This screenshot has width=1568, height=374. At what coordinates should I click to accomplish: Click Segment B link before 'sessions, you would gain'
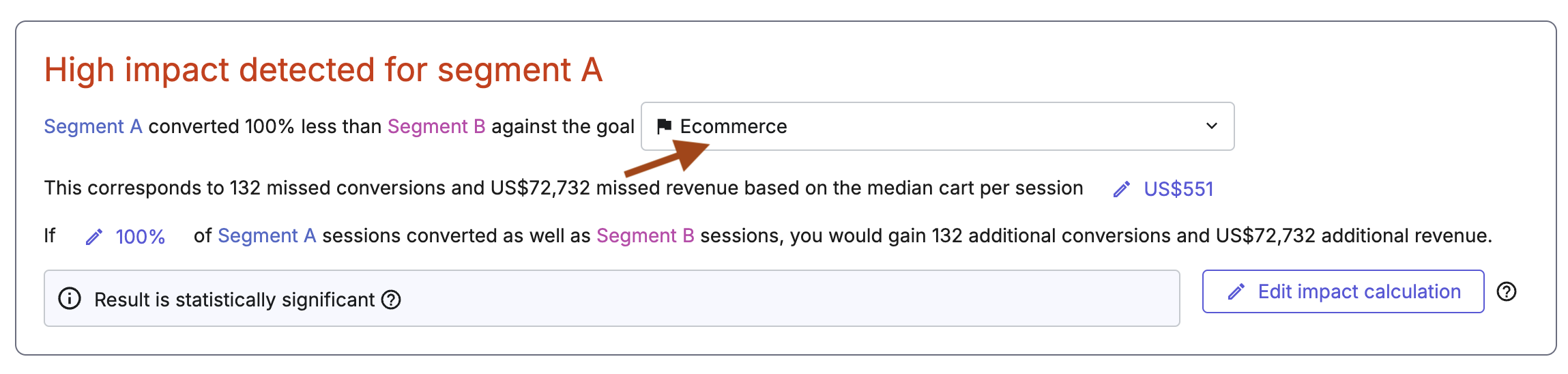pos(645,235)
